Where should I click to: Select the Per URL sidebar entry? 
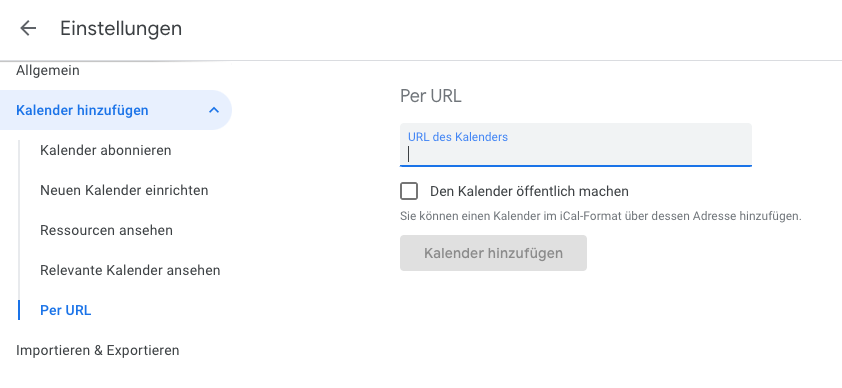66,311
